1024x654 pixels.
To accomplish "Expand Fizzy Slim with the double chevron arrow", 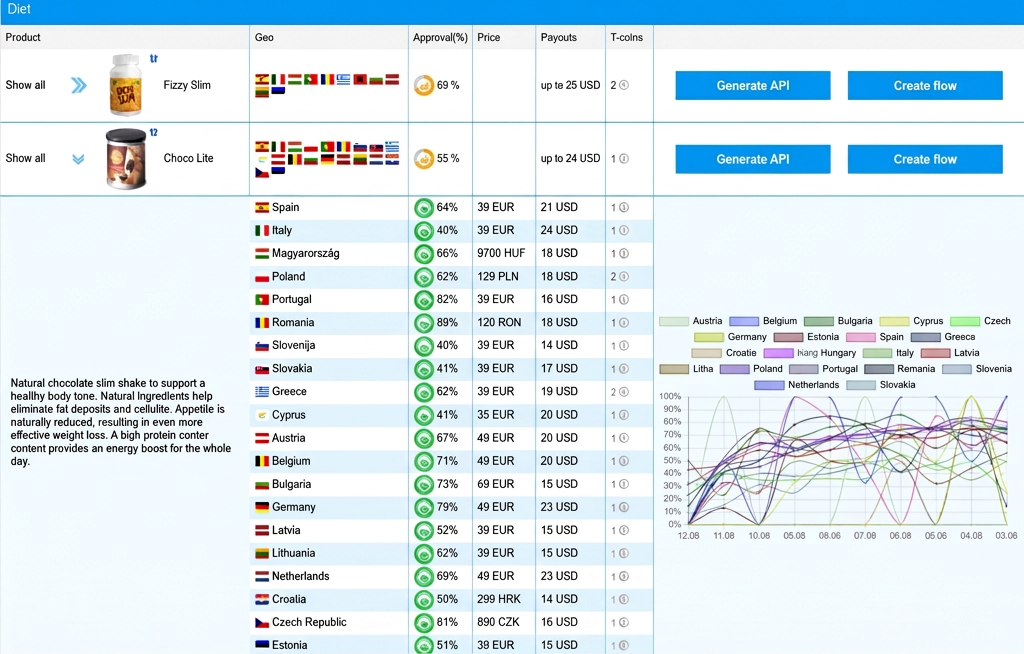I will click(78, 85).
